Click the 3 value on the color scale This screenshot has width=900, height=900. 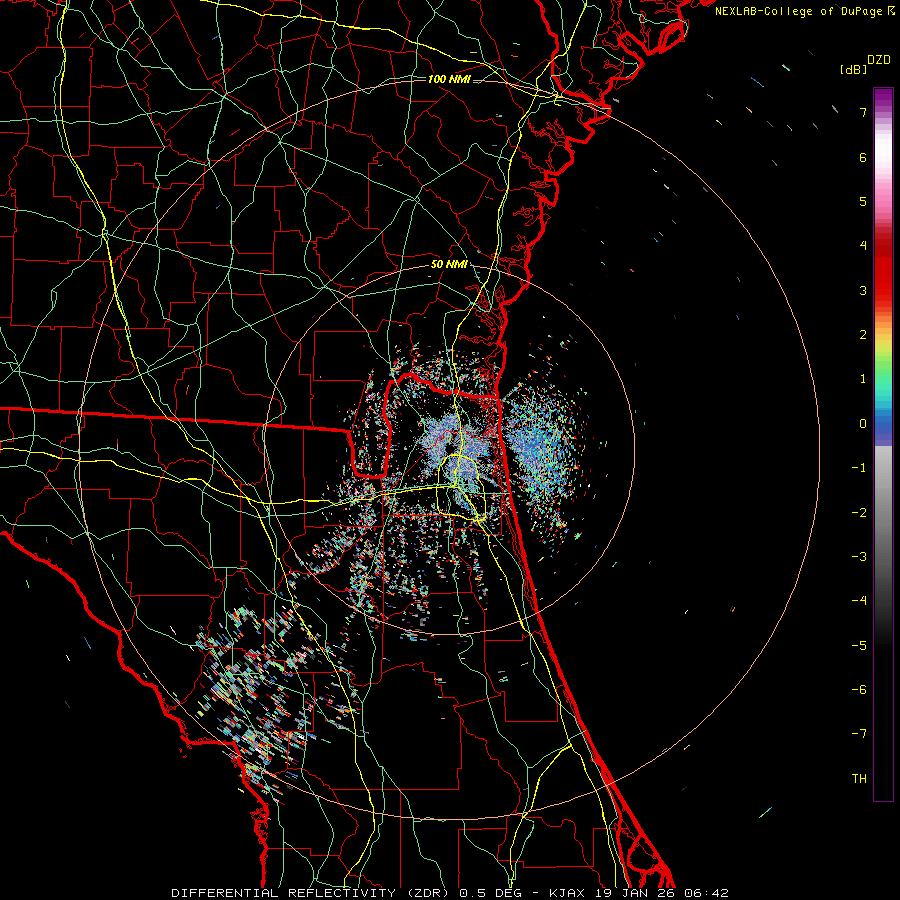tap(863, 291)
